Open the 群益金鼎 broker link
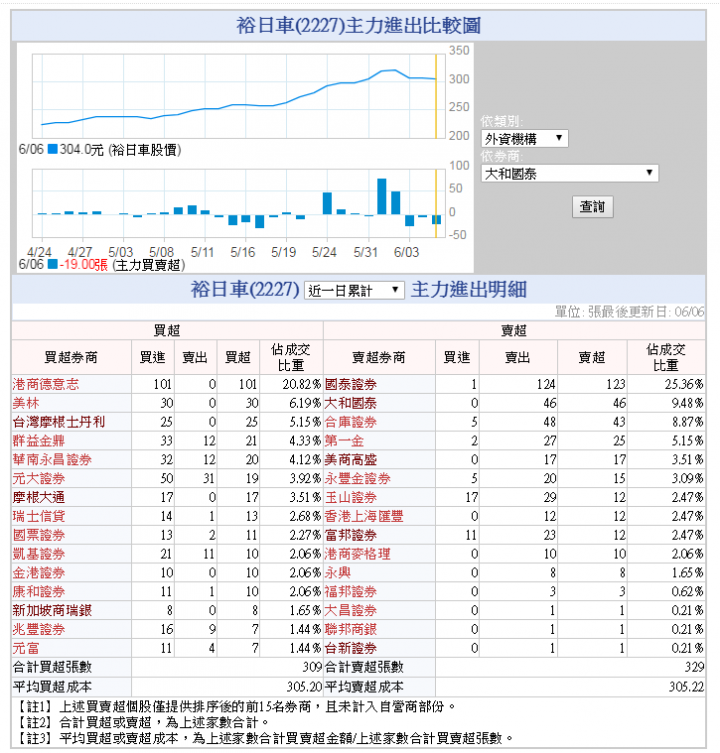This screenshot has height=753, width=720. (x=39, y=440)
